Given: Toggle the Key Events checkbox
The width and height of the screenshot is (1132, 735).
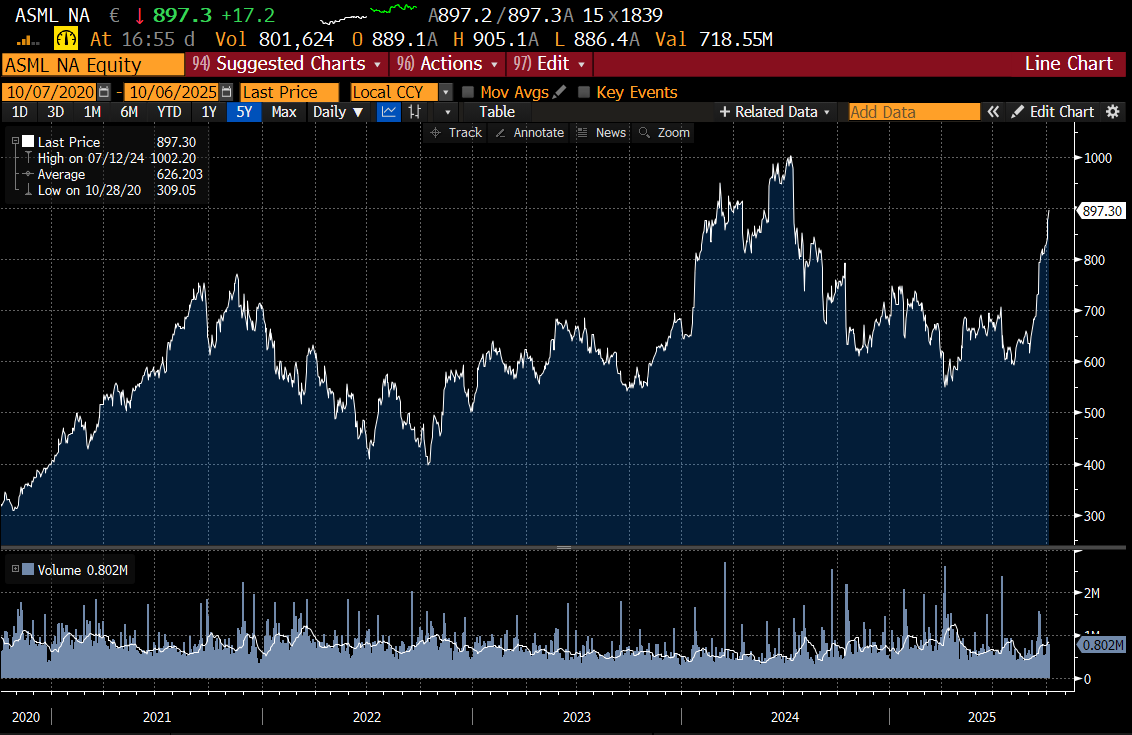Looking at the screenshot, I should pos(584,92).
